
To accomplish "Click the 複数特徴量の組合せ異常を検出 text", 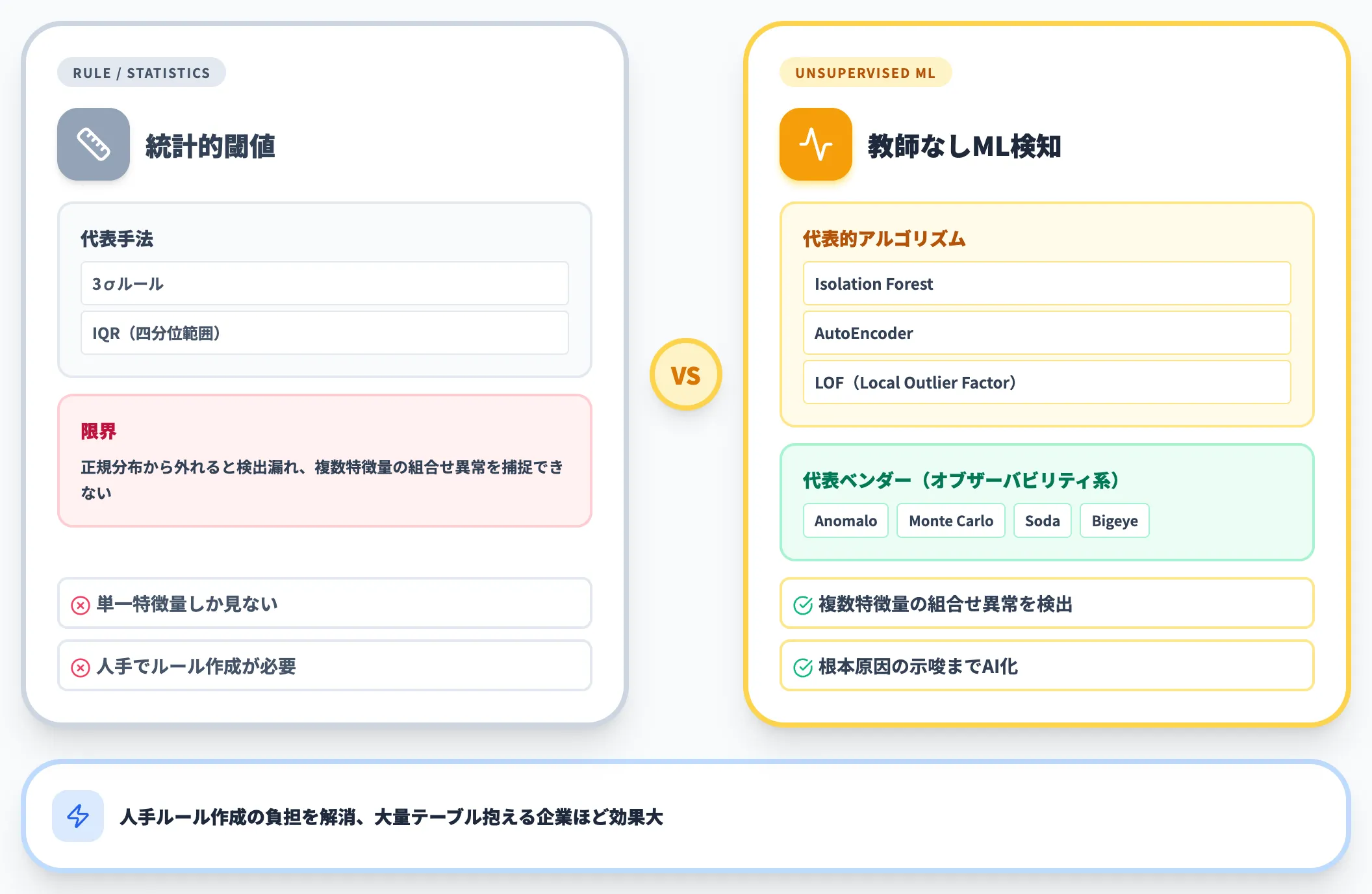I will pos(946,604).
